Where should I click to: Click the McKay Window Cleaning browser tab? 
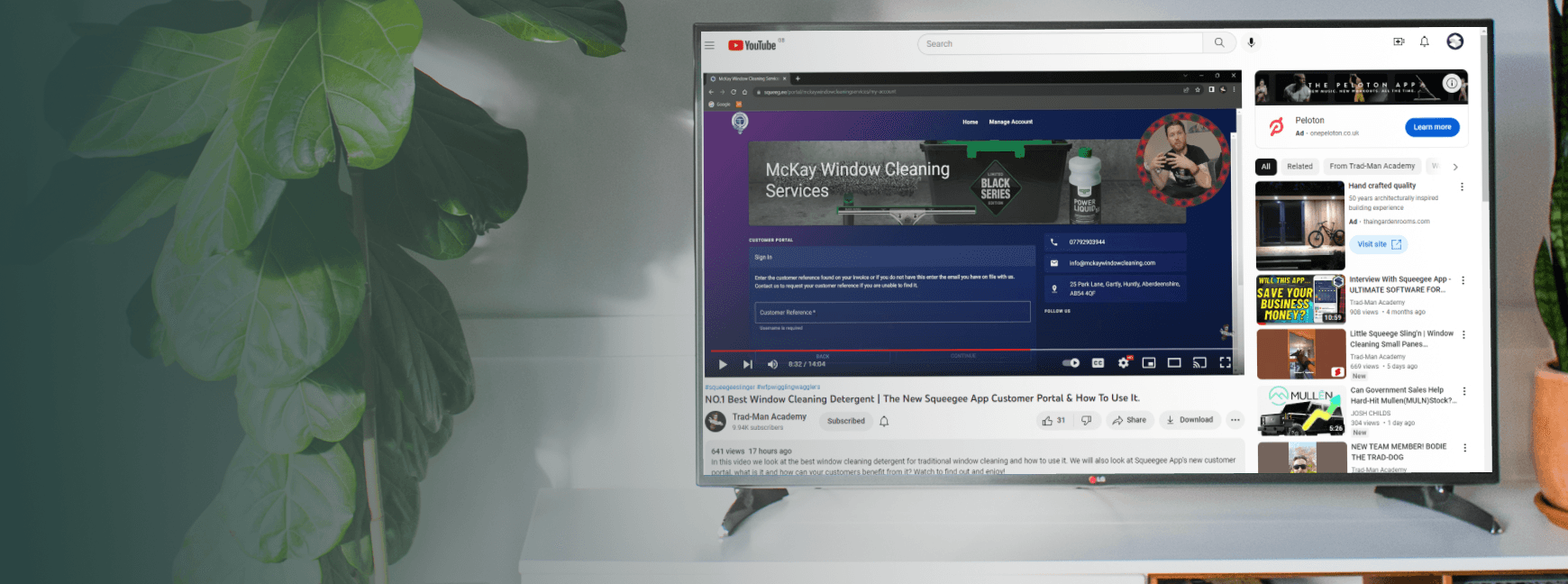click(747, 78)
